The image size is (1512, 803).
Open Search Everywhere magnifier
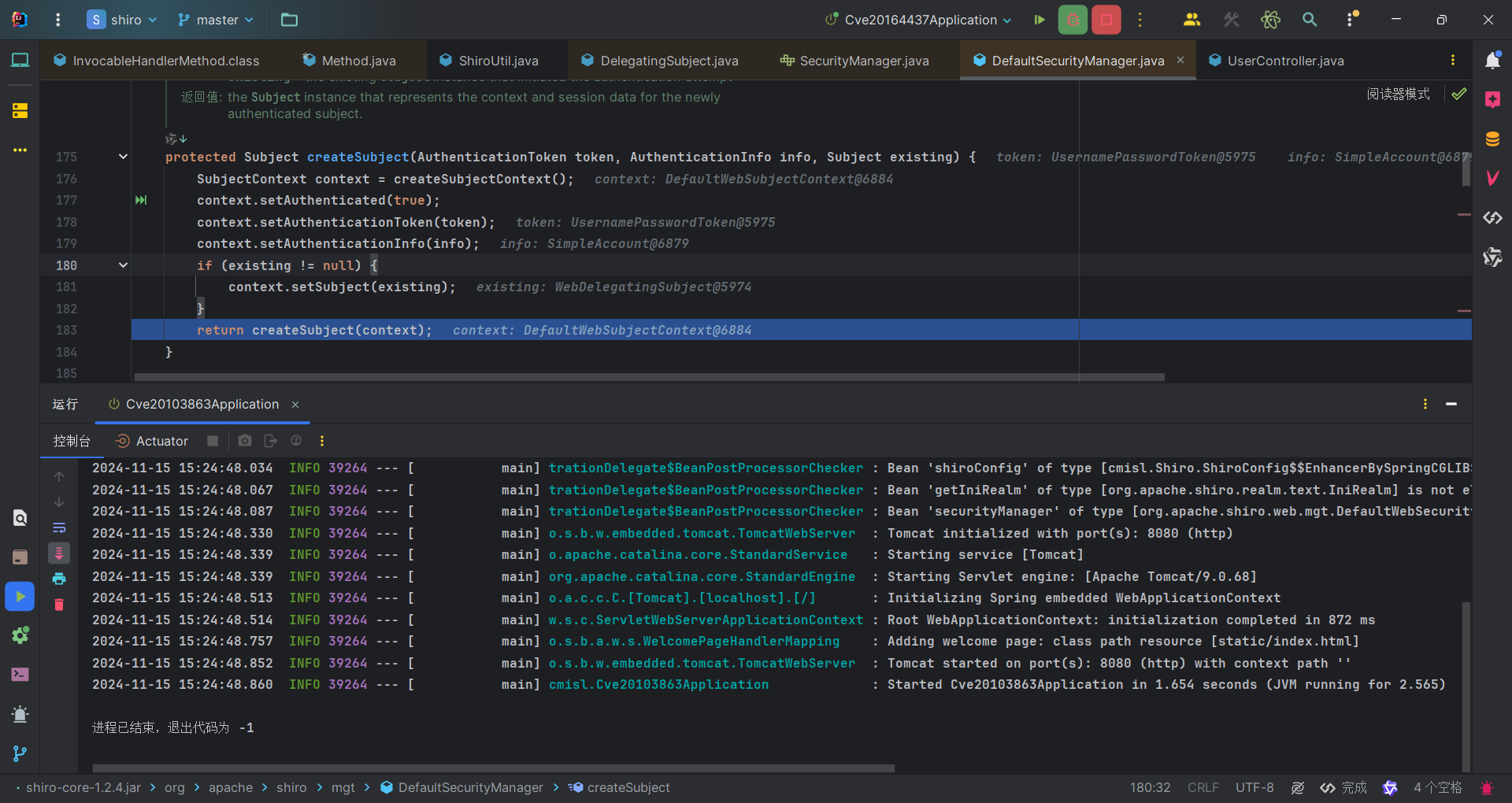[x=1310, y=20]
